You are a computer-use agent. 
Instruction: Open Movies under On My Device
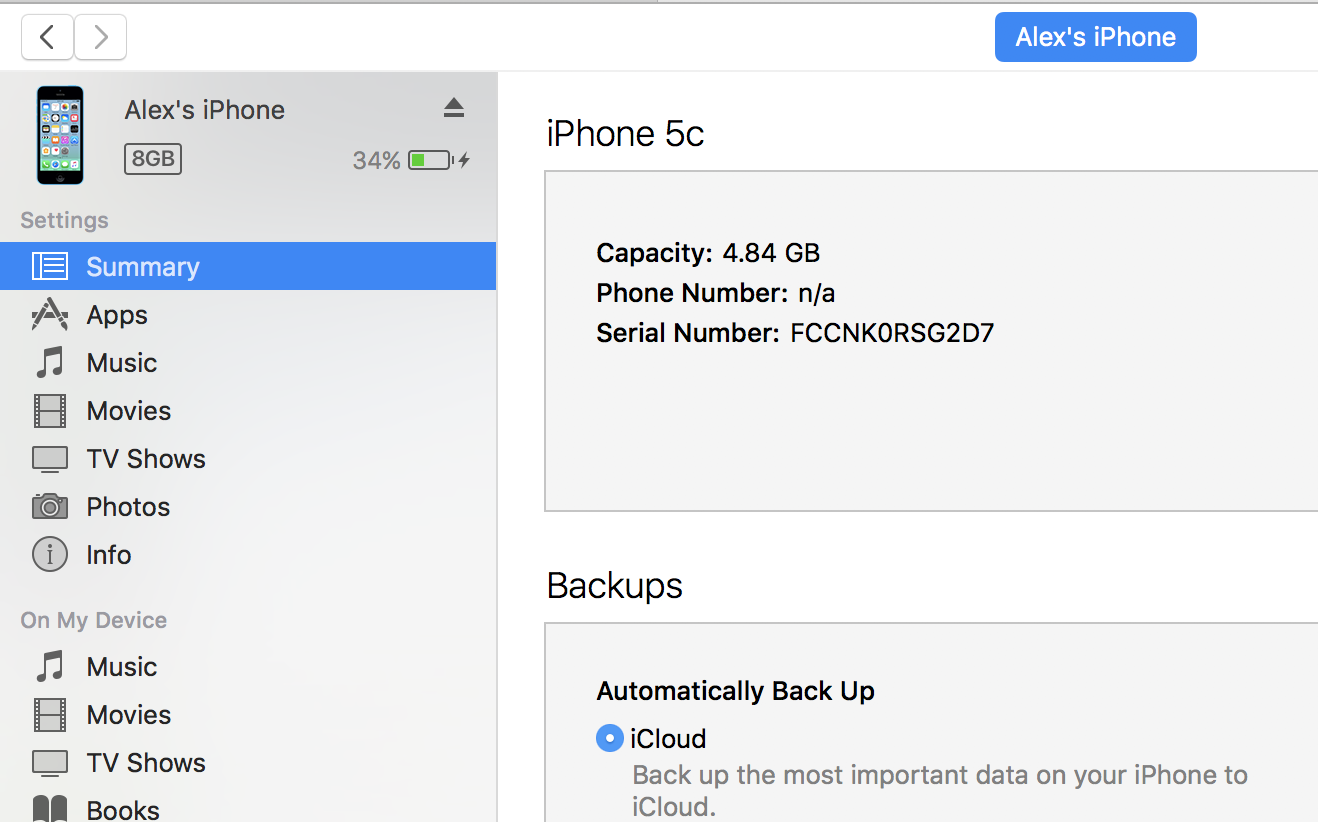pyautogui.click(x=128, y=715)
